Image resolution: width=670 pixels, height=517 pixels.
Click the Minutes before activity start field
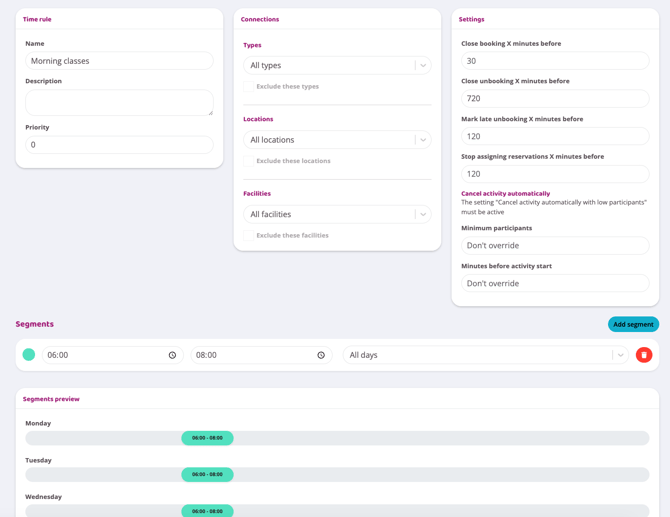click(x=555, y=284)
